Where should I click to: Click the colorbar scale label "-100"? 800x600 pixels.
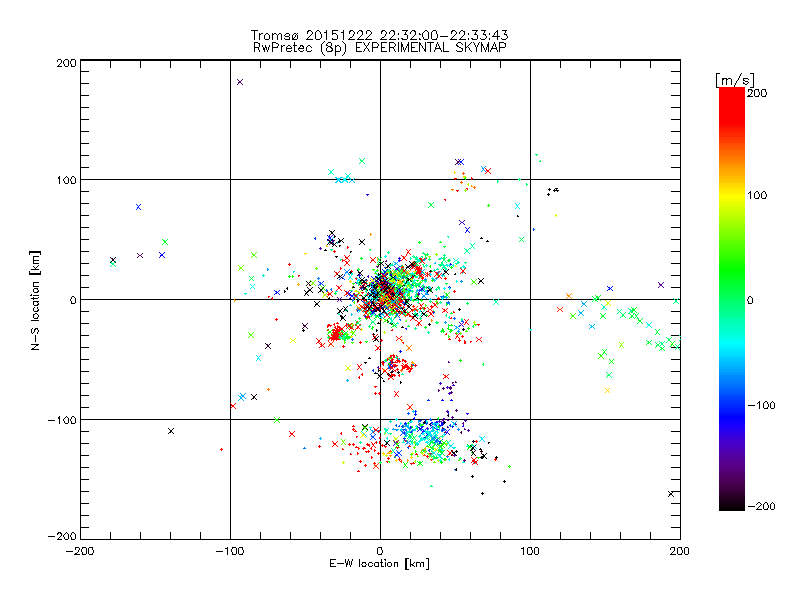click(x=761, y=405)
